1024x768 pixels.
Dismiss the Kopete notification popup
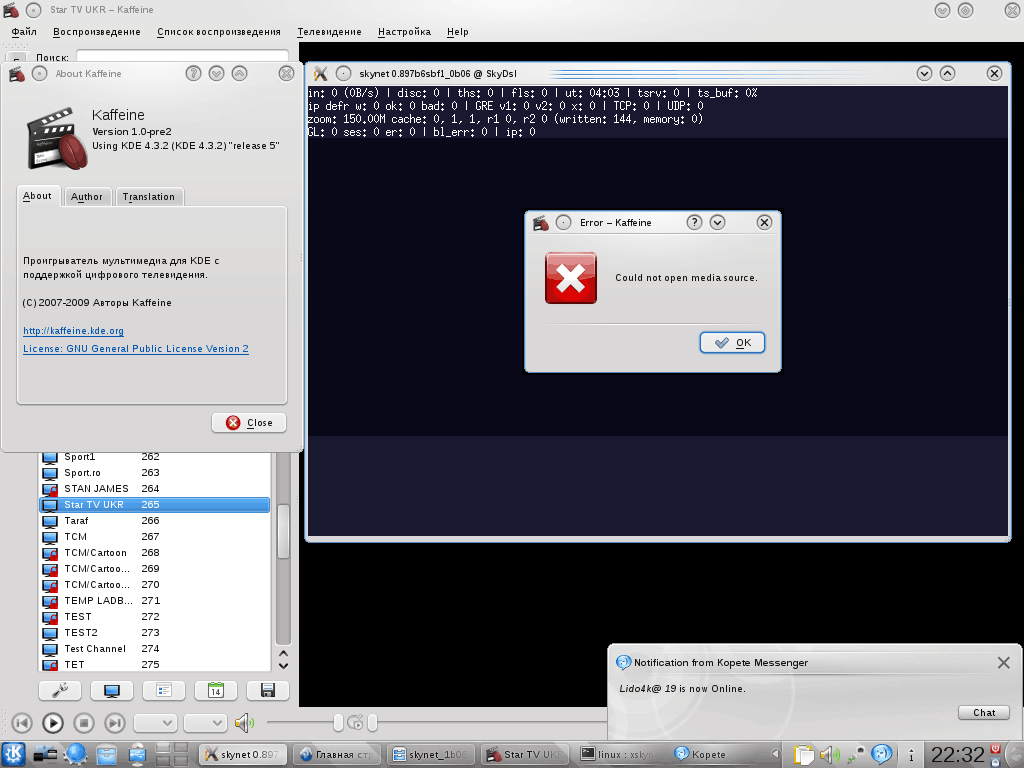[x=1004, y=663]
